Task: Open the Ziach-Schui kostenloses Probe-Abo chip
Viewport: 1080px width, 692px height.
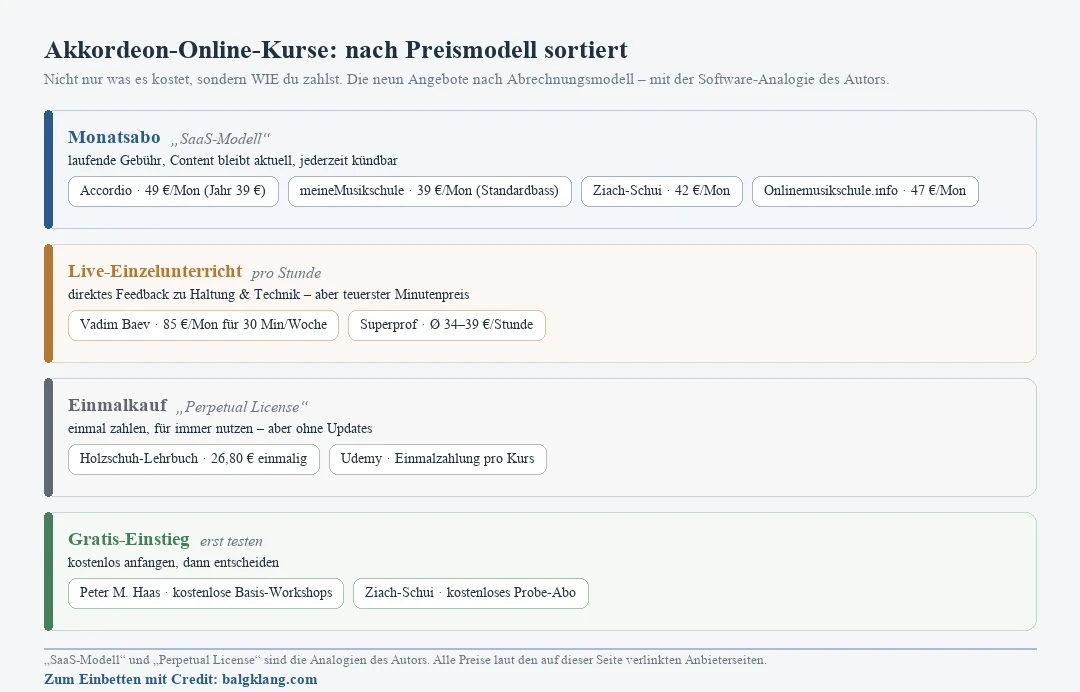Action: click(470, 593)
